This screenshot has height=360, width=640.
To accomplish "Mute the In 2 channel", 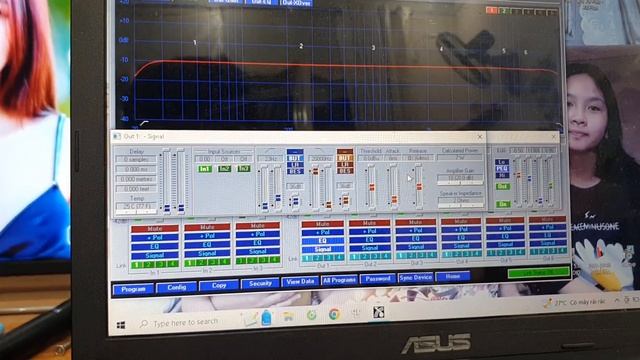I will pyautogui.click(x=207, y=227).
